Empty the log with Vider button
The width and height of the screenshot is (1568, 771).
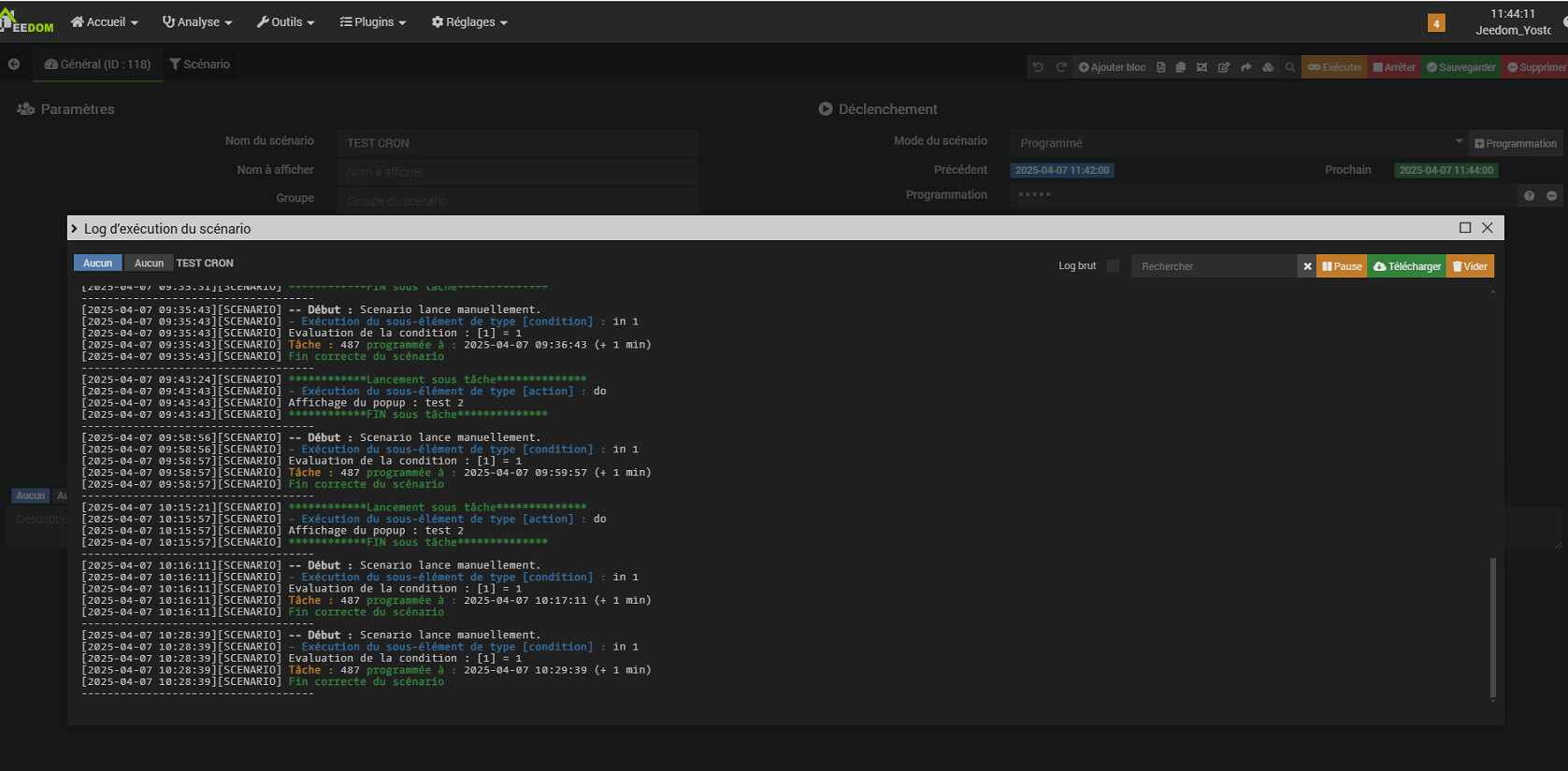tap(1470, 266)
